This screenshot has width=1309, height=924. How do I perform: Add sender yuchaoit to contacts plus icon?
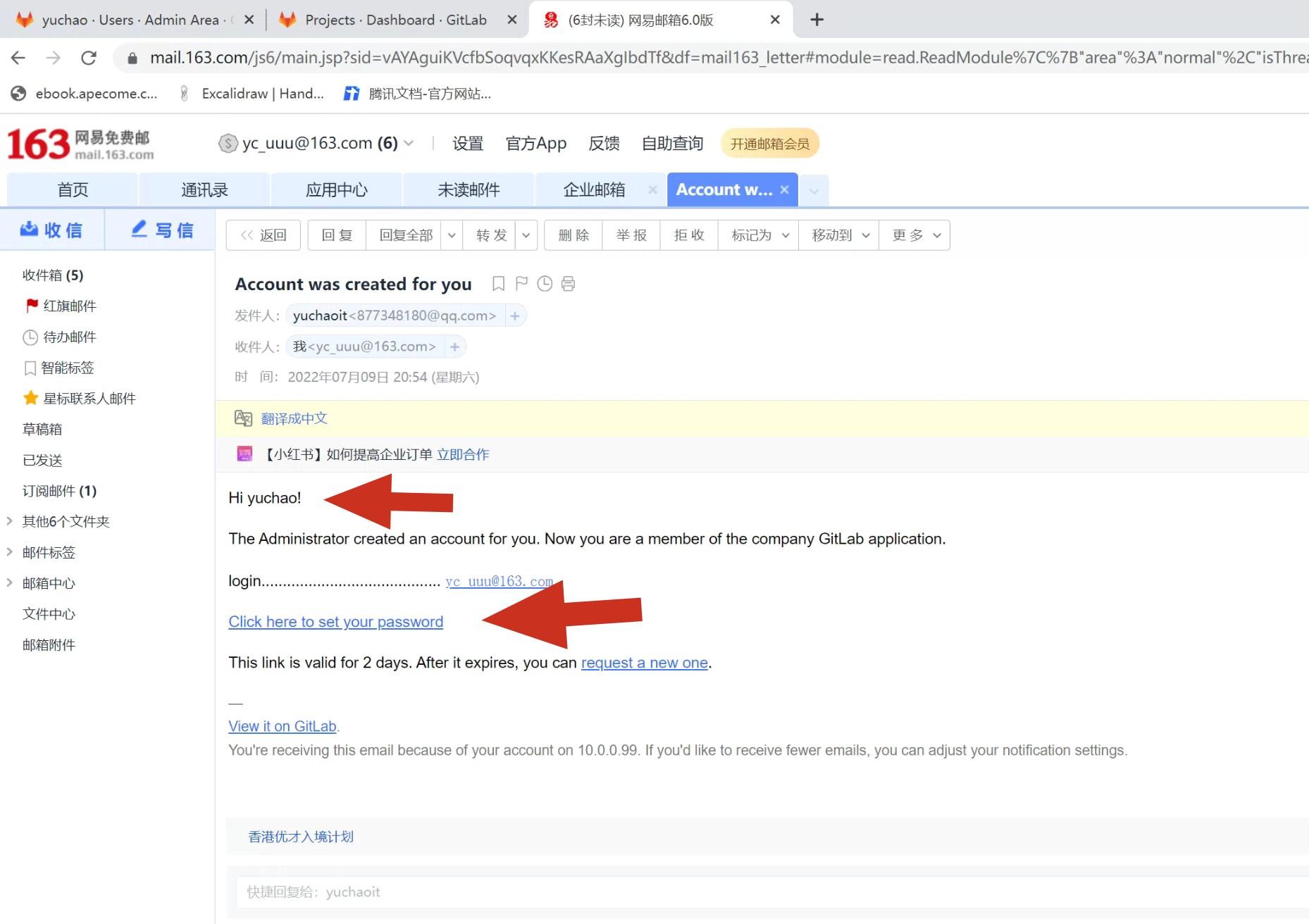pos(515,316)
